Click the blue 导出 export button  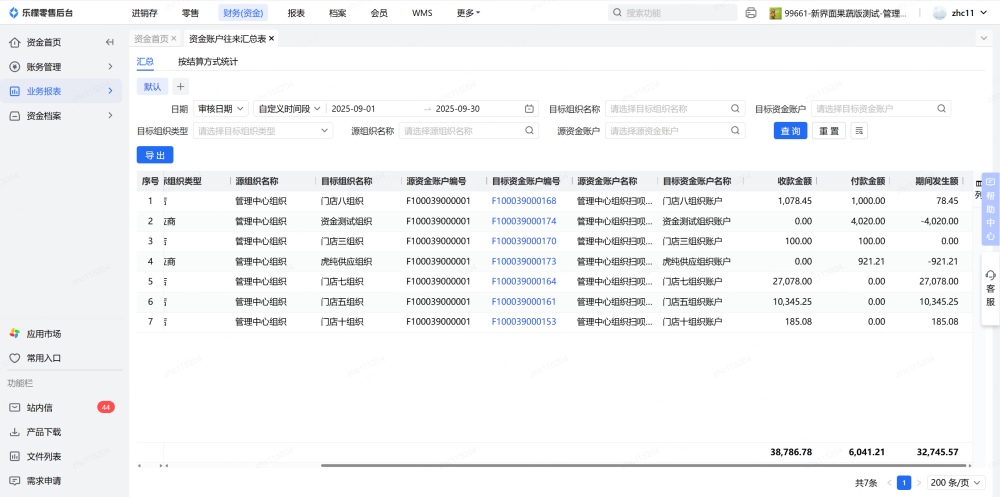coord(155,155)
